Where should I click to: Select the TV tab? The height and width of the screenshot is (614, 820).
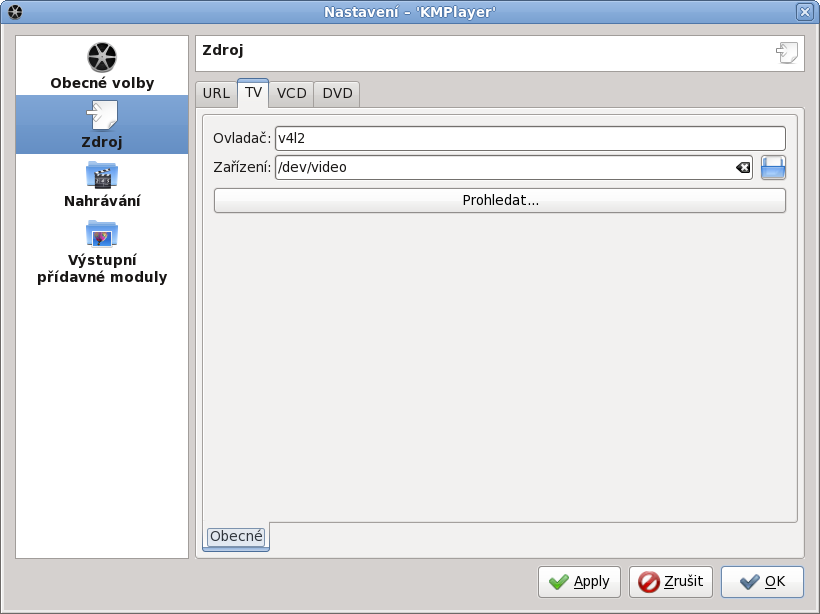[x=253, y=93]
